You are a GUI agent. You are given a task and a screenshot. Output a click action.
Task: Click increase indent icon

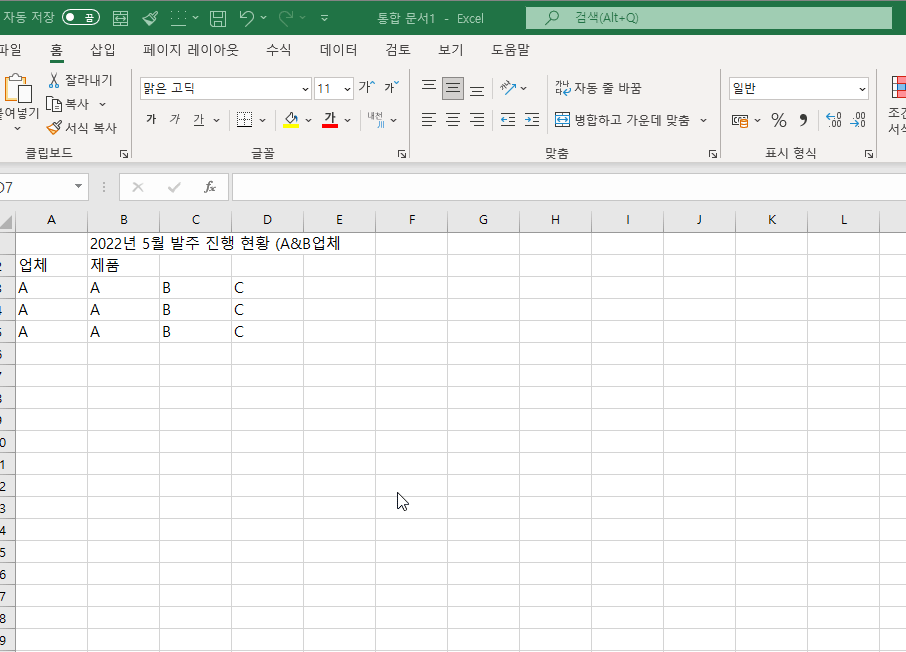click(532, 120)
